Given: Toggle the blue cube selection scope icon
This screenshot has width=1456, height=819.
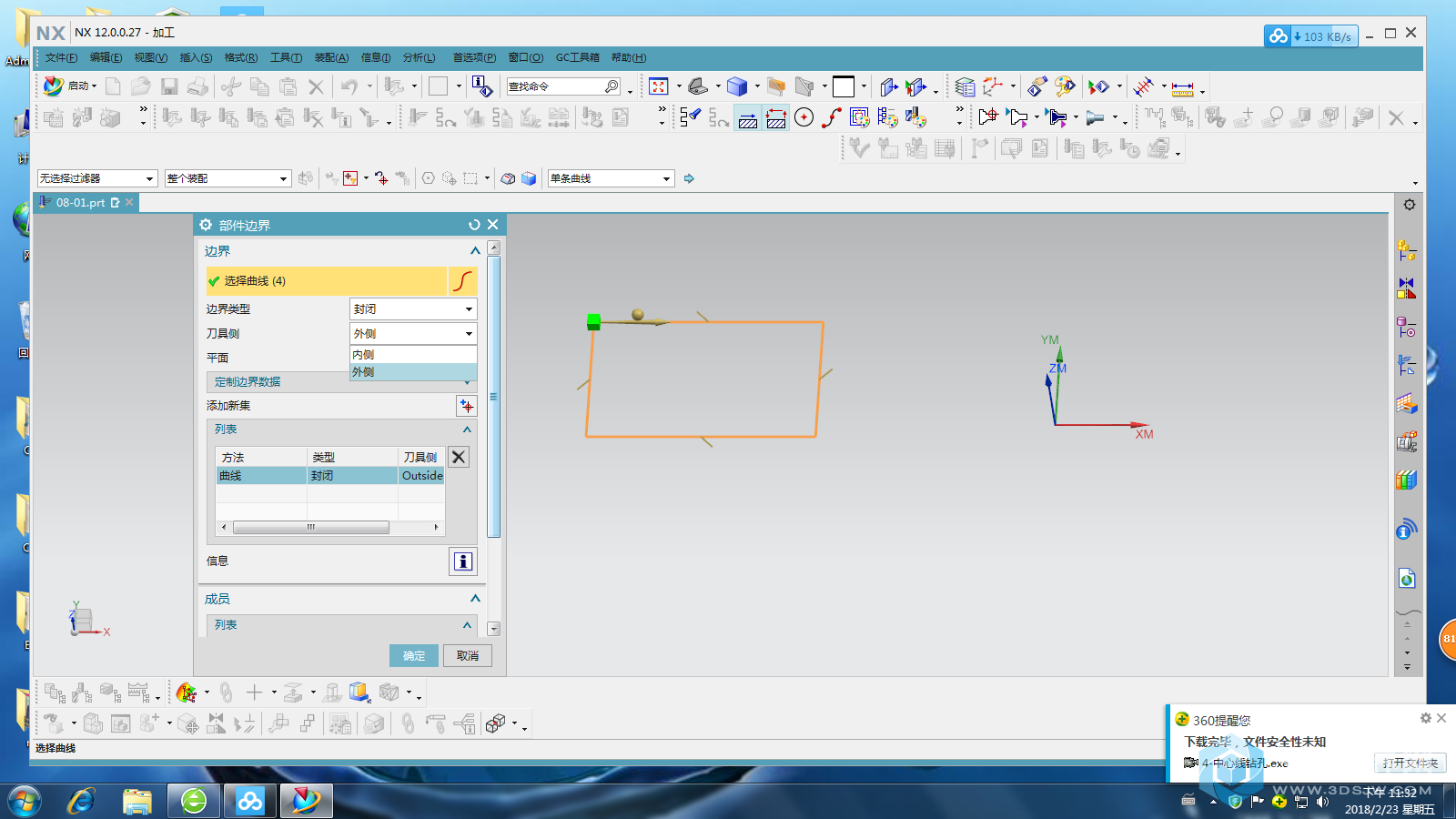Looking at the screenshot, I should [x=529, y=178].
